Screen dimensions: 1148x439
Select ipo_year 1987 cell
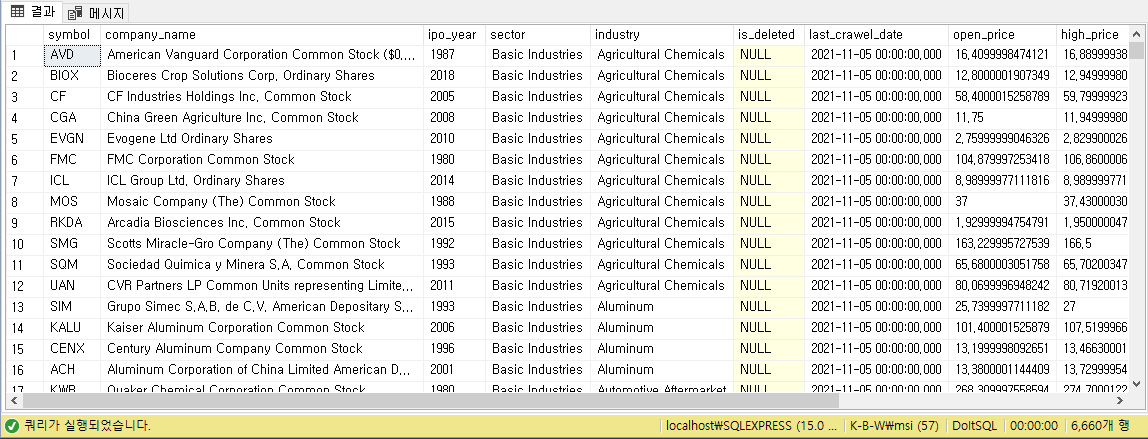click(455, 55)
